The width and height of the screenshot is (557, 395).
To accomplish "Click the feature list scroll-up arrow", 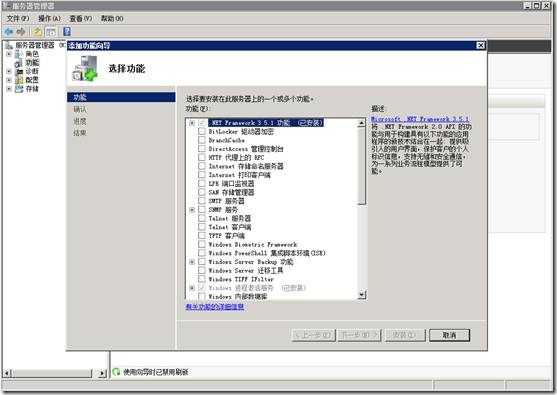I will (361, 123).
